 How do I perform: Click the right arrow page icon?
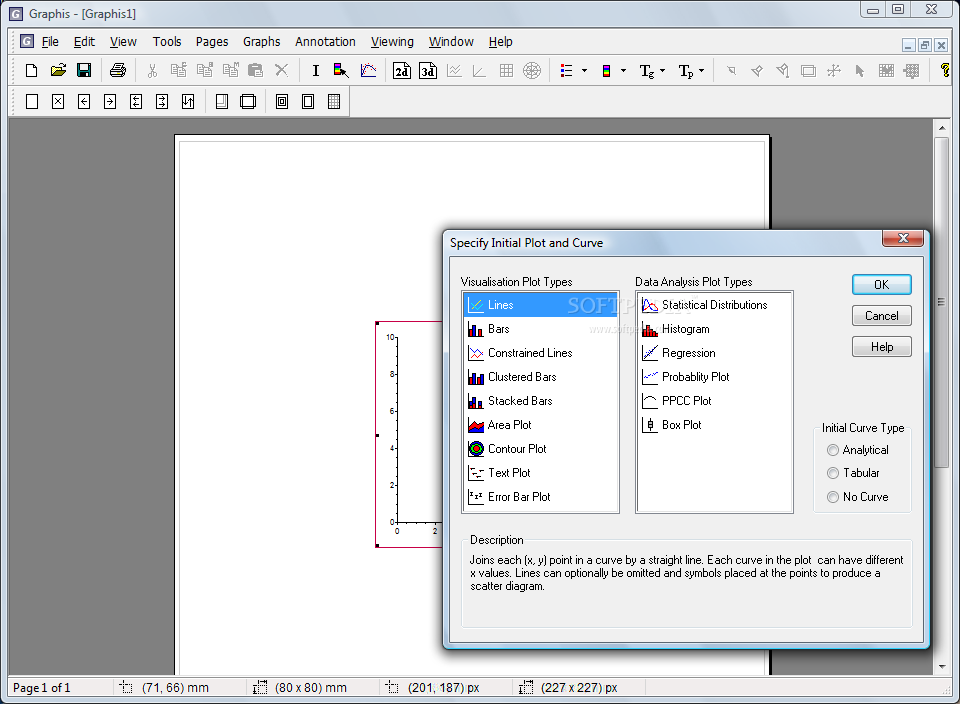(x=110, y=102)
